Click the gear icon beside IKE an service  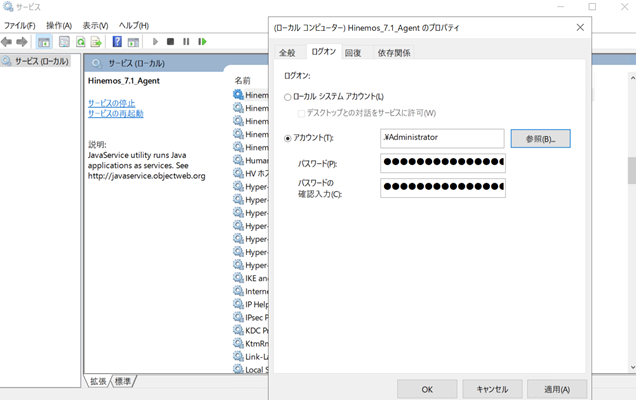238,277
